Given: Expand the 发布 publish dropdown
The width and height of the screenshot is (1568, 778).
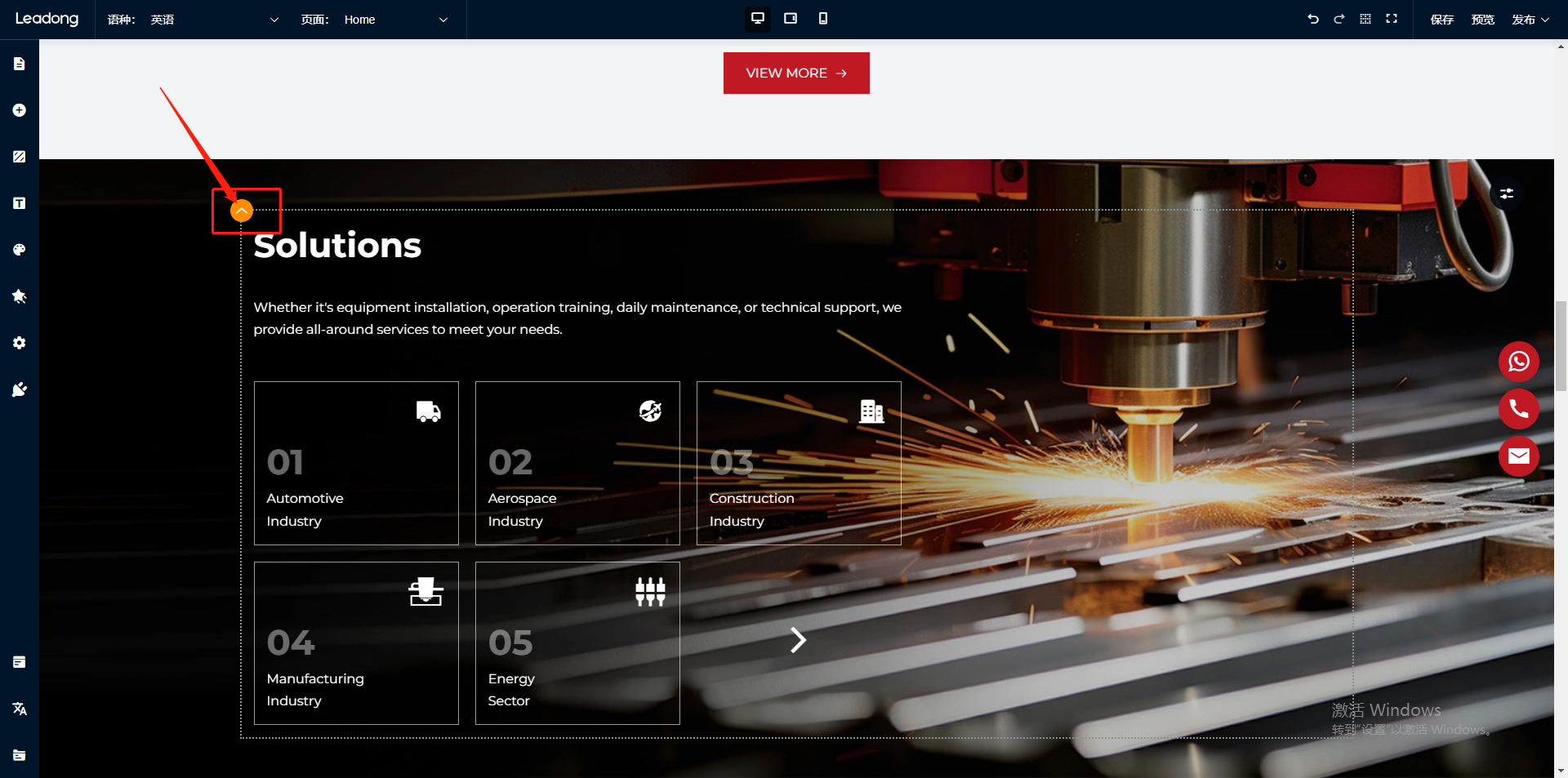Looking at the screenshot, I should [1530, 20].
